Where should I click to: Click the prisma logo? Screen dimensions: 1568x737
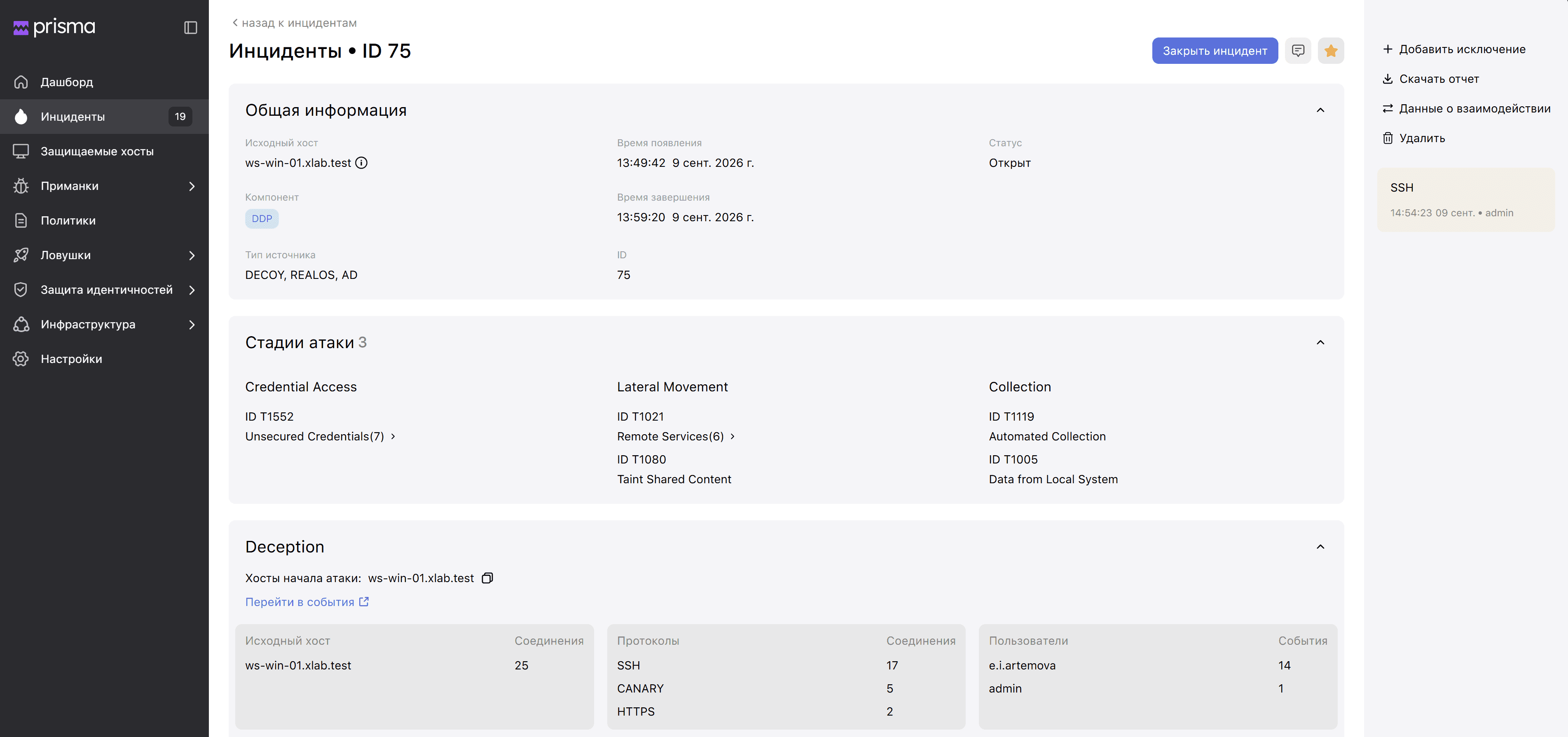point(54,27)
